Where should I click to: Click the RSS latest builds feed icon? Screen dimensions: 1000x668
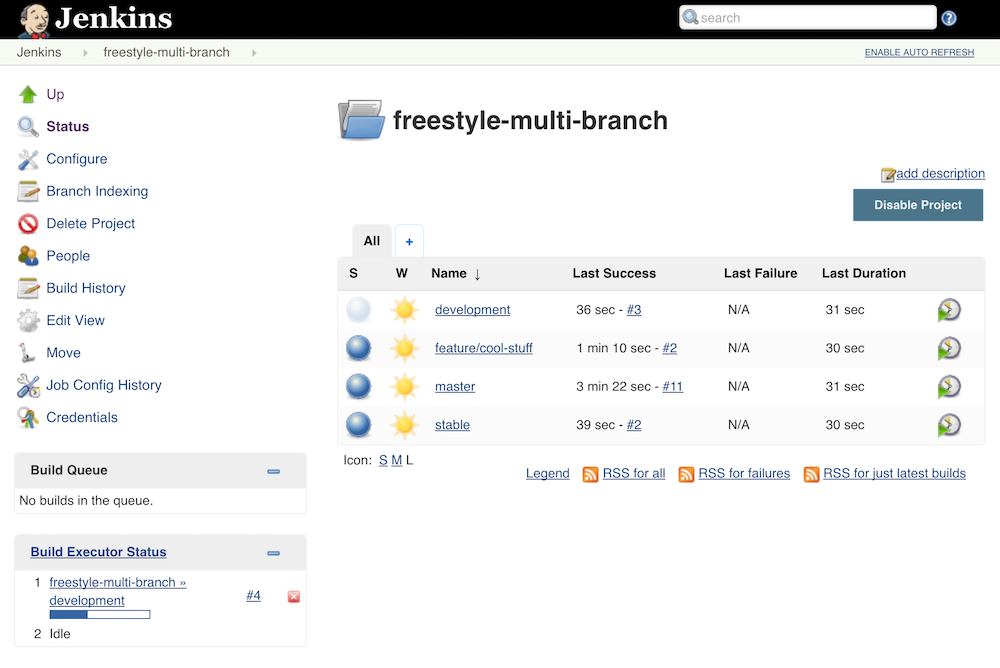[811, 474]
